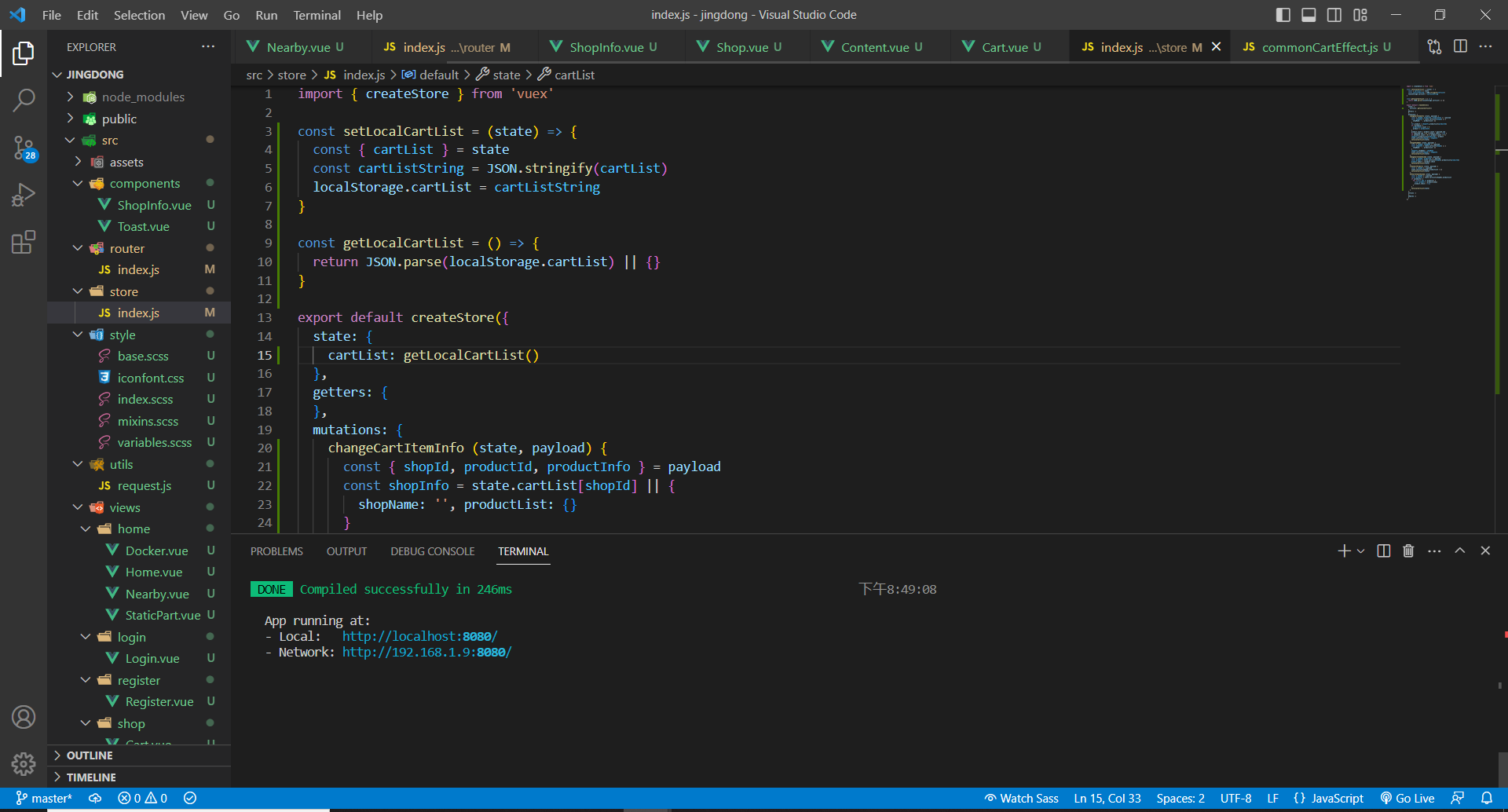
Task: Open the Run and Debug view
Action: (24, 195)
